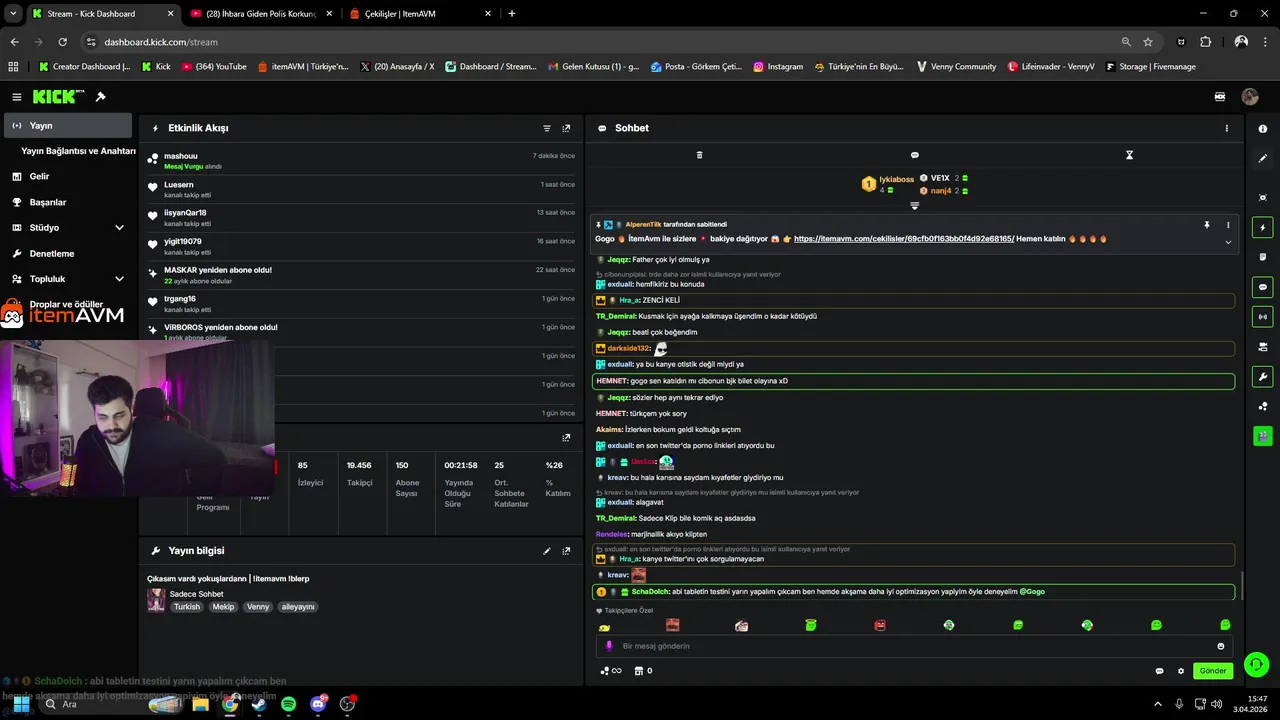
Task: Open a new browser tab
Action: point(512,14)
